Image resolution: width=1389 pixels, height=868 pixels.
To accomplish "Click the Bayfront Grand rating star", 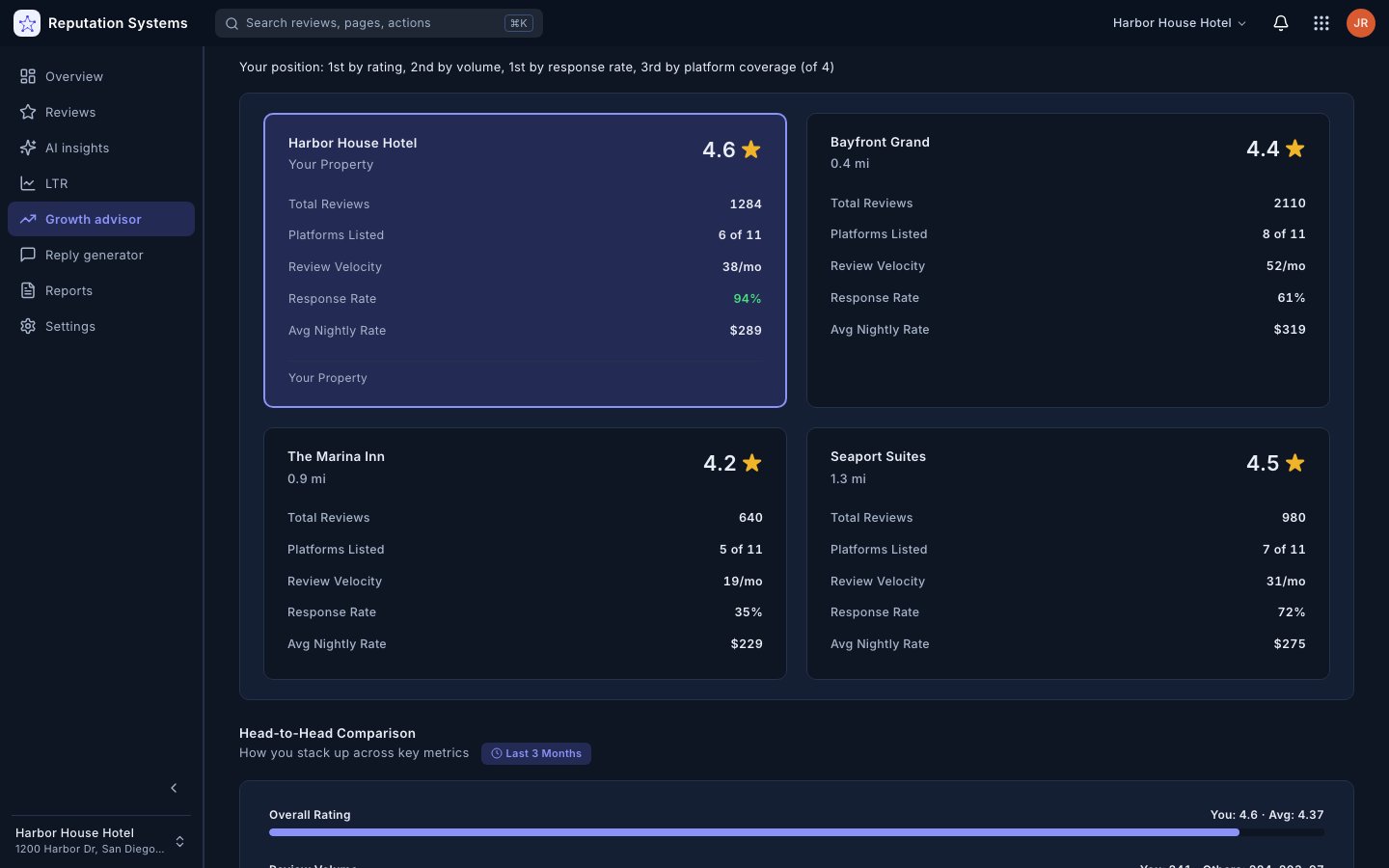I will point(1295,149).
